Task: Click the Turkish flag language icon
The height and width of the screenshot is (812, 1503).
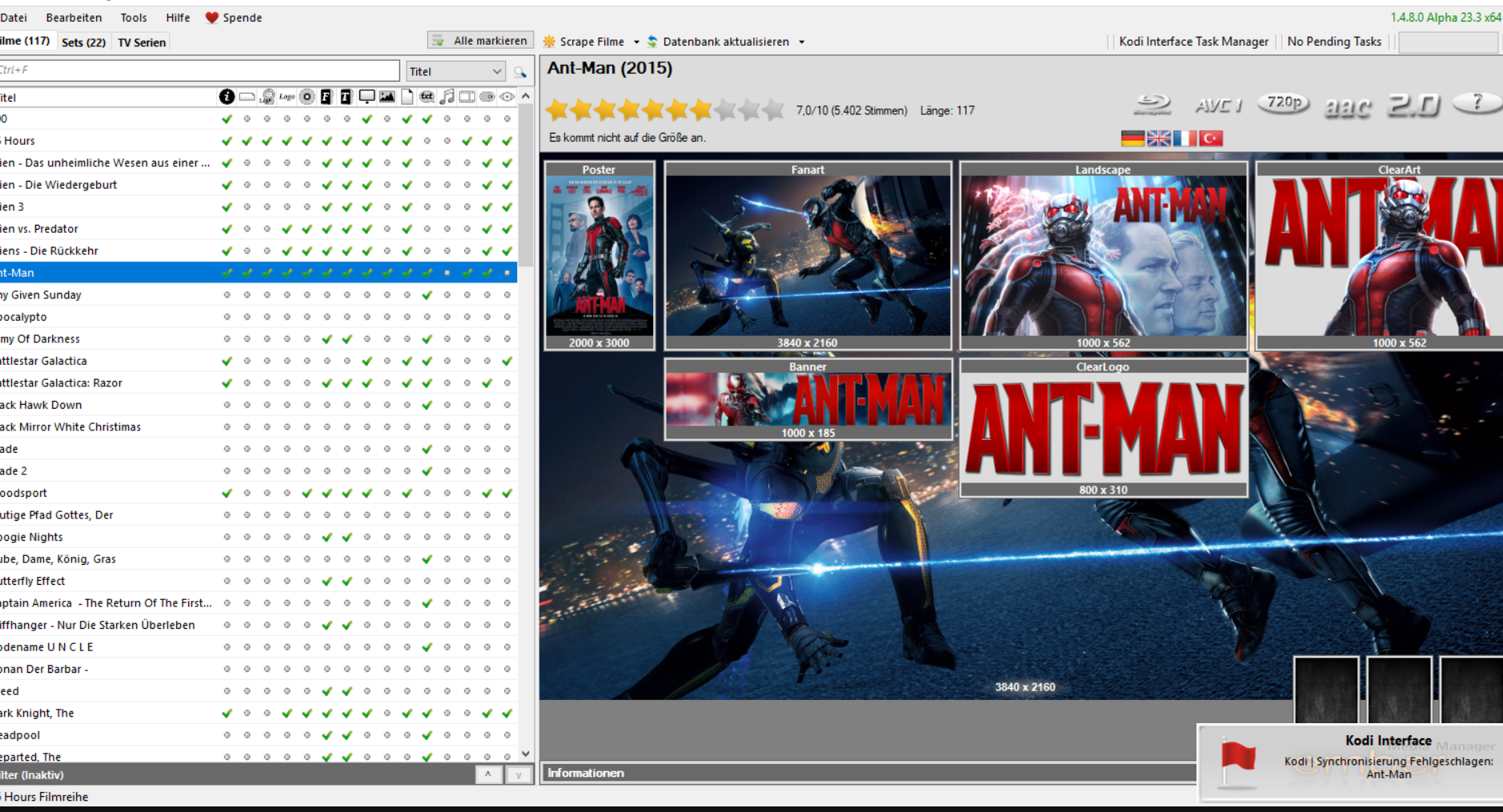Action: tap(1212, 138)
